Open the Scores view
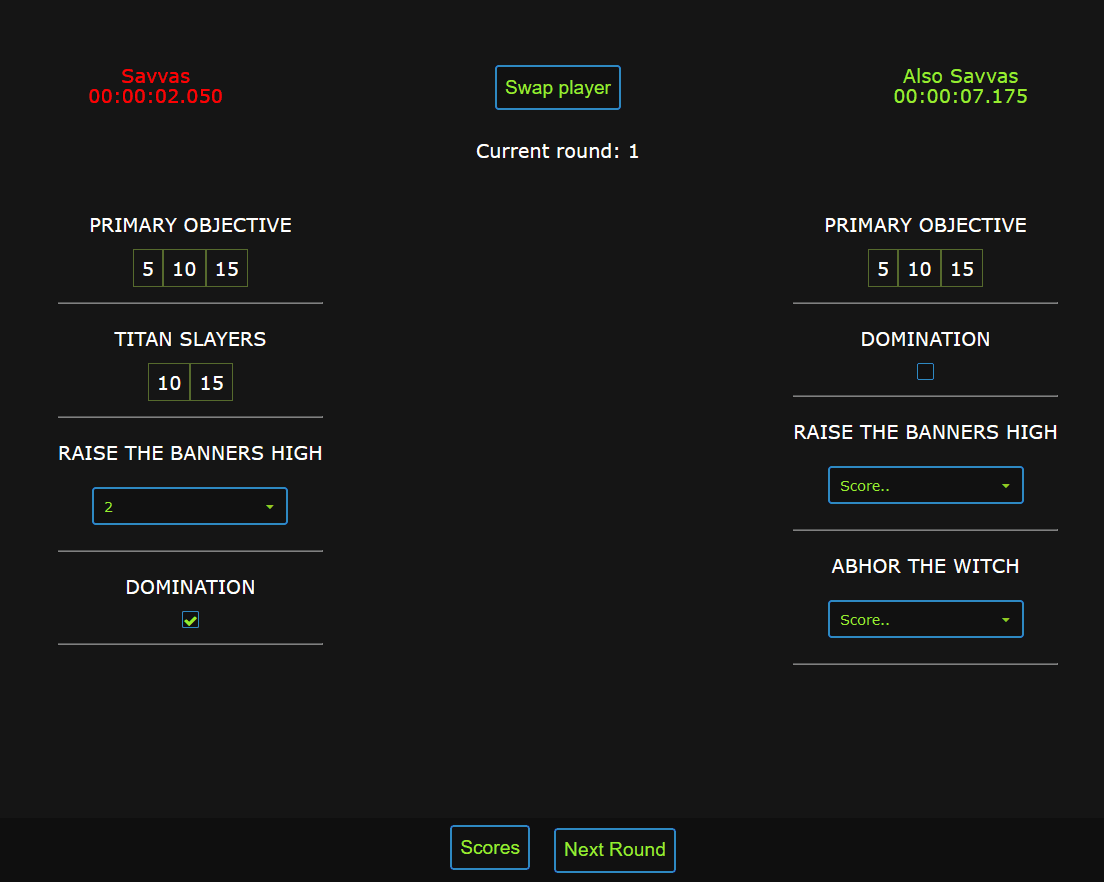This screenshot has width=1104, height=882. [x=489, y=847]
